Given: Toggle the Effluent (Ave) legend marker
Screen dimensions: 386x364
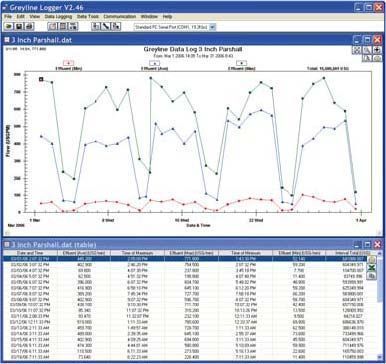Looking at the screenshot, I should [154, 63].
